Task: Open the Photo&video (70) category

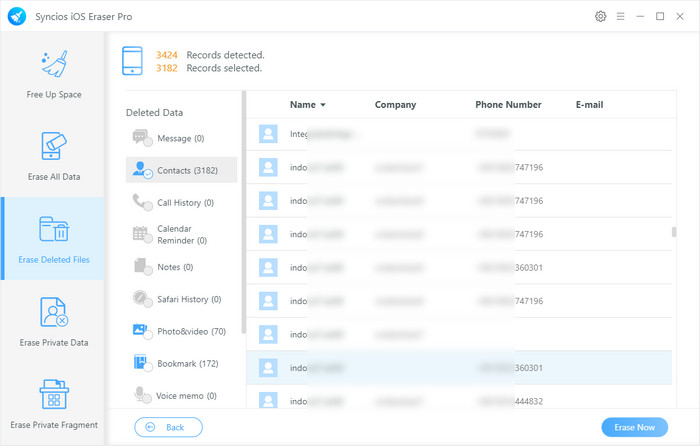Action: [181, 331]
